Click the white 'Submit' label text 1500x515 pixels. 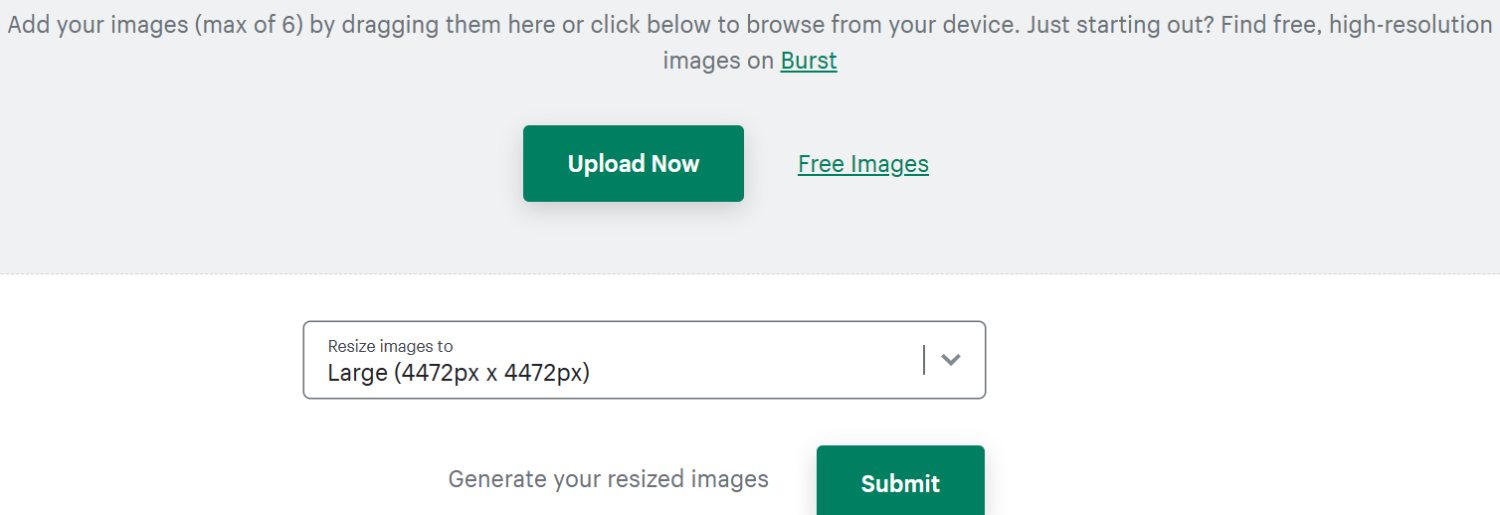(900, 484)
